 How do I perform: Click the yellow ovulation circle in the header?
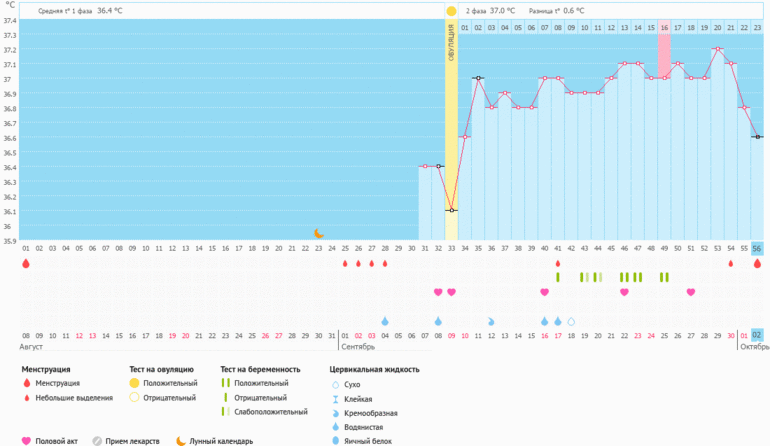(x=451, y=11)
